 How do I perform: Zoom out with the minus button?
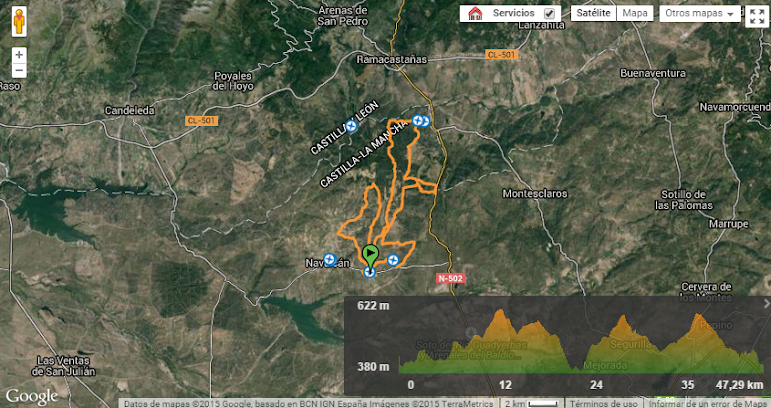point(19,70)
